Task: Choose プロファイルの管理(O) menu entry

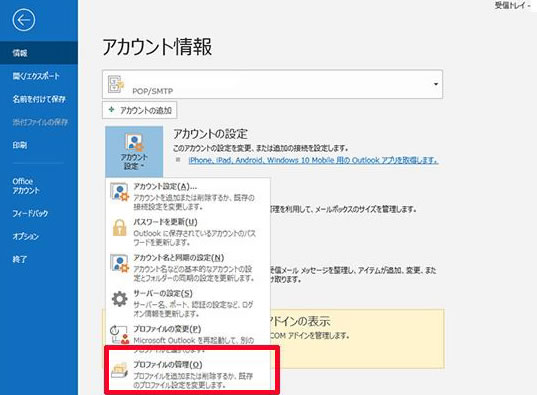Action: 188,374
